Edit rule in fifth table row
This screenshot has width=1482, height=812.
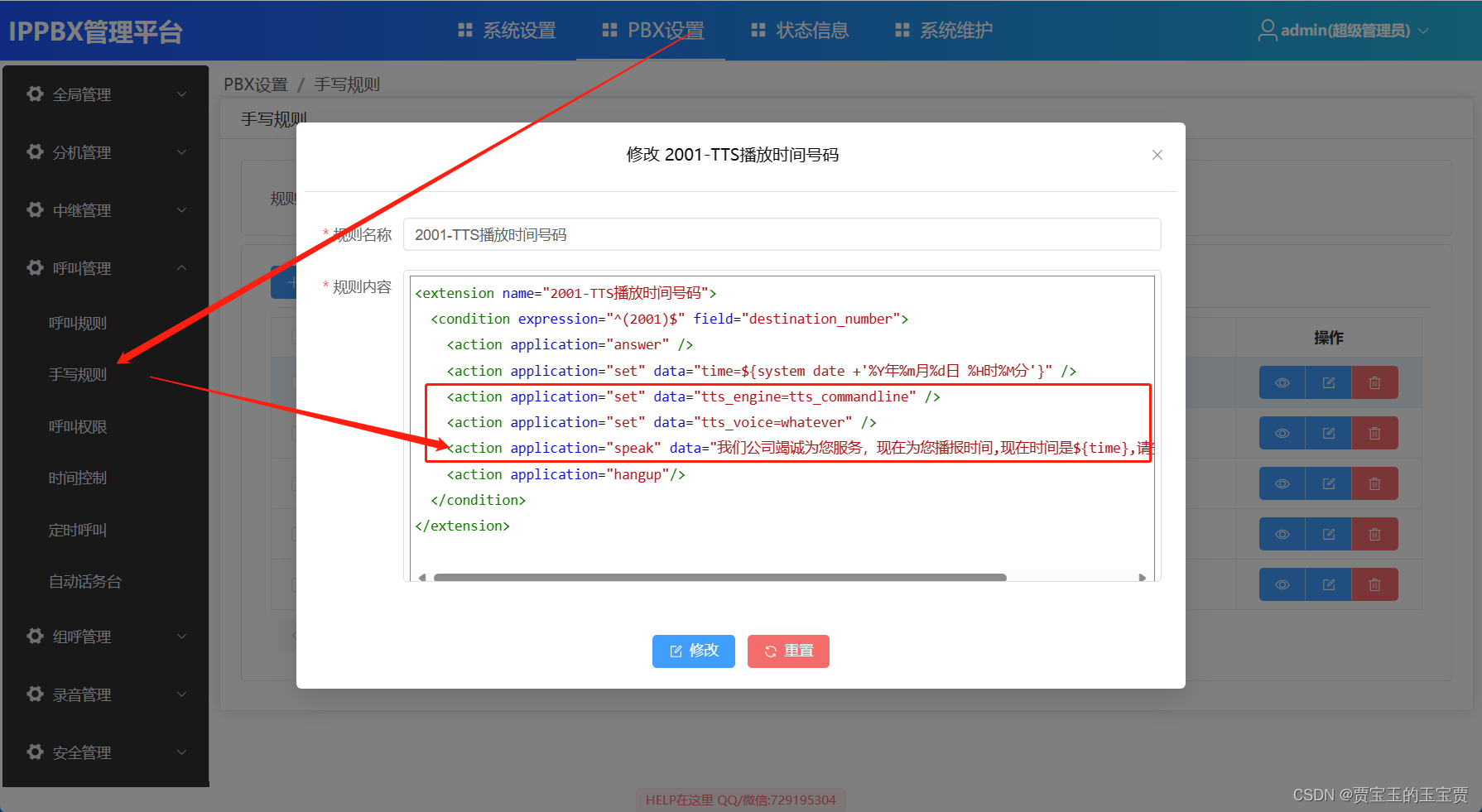1329,584
